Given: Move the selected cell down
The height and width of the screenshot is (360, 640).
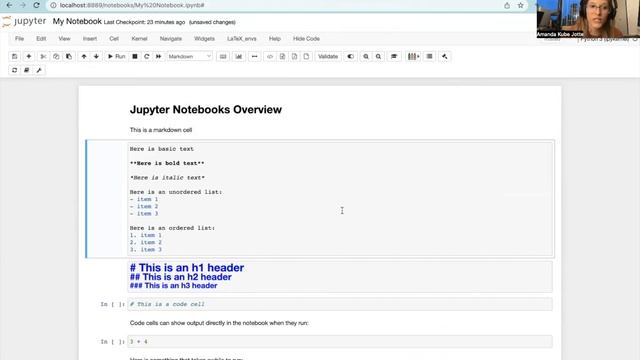Looking at the screenshot, I should click(x=96, y=56).
